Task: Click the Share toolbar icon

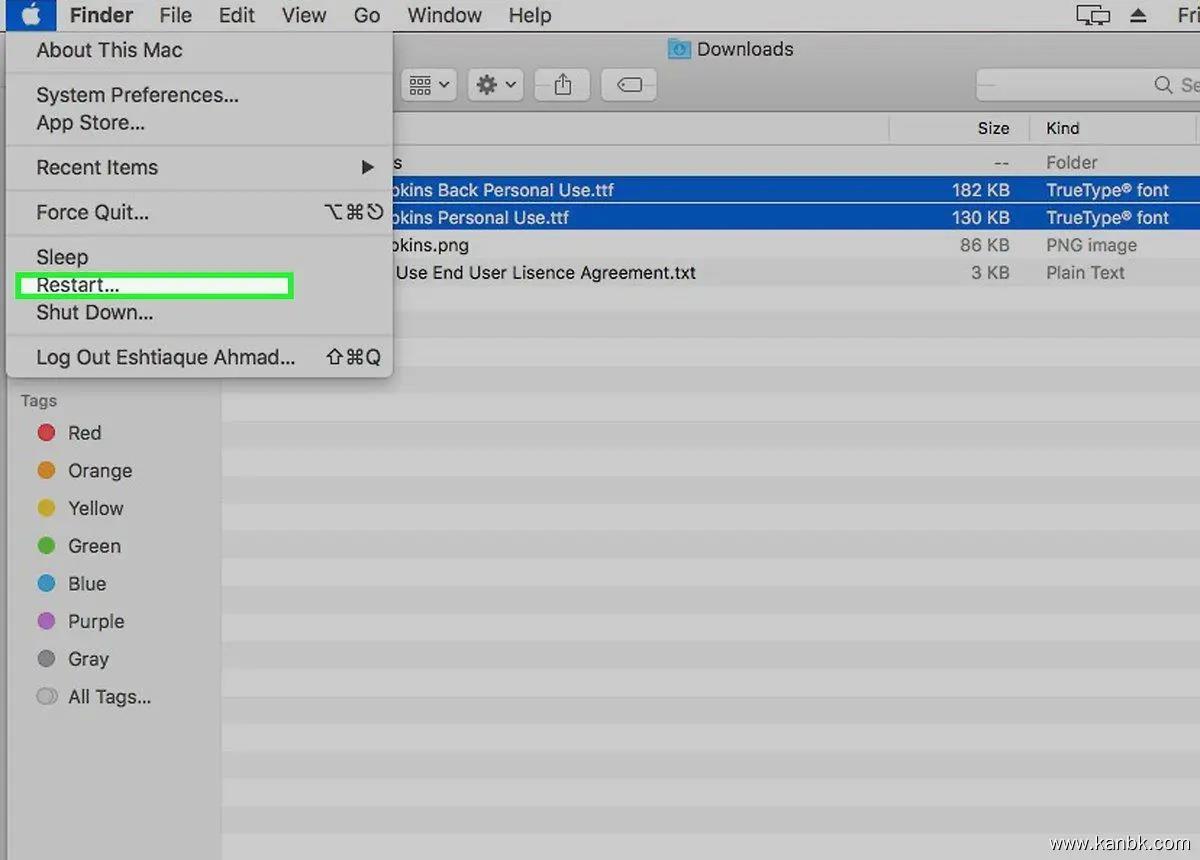Action: [562, 86]
